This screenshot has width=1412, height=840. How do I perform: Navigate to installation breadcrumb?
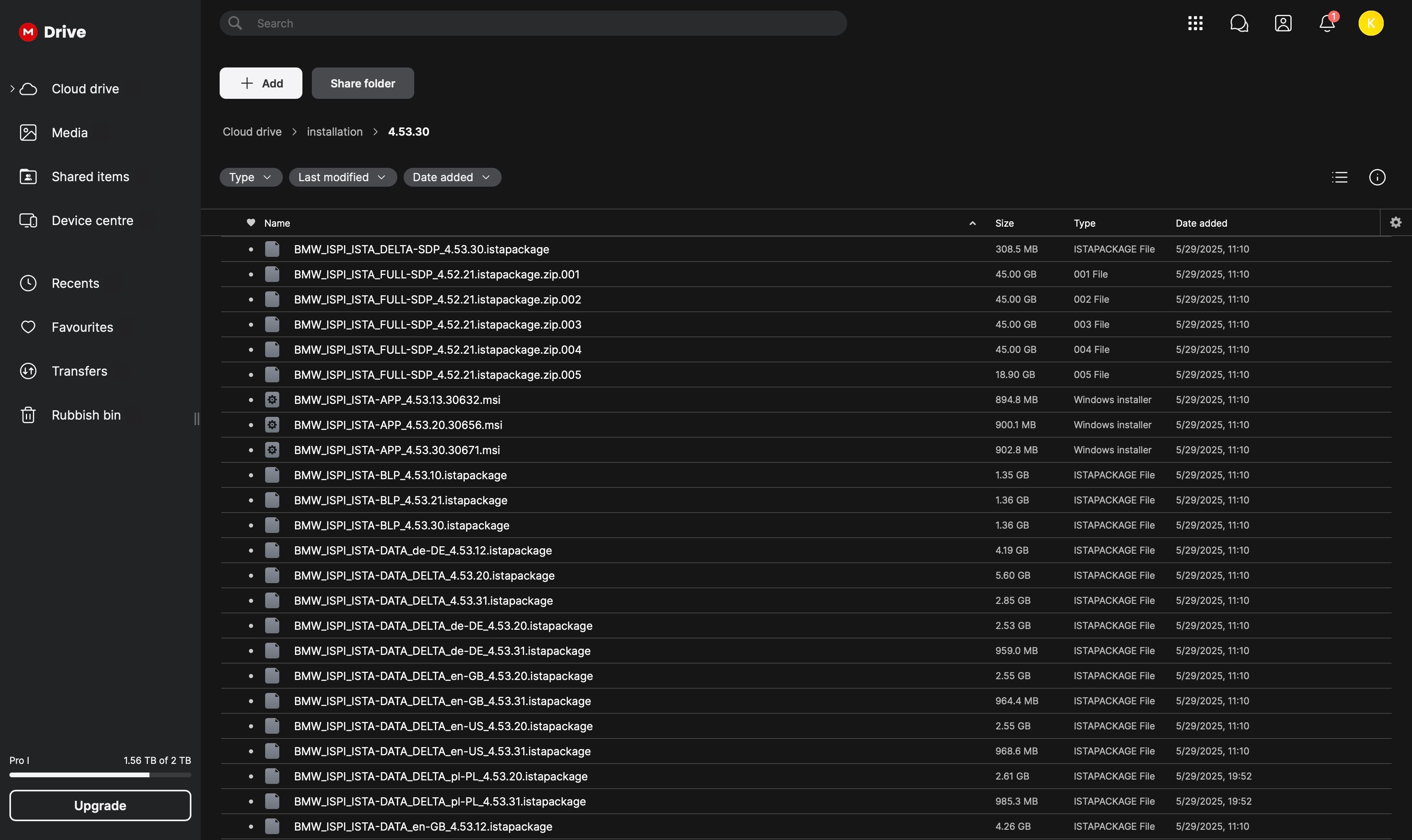point(335,131)
